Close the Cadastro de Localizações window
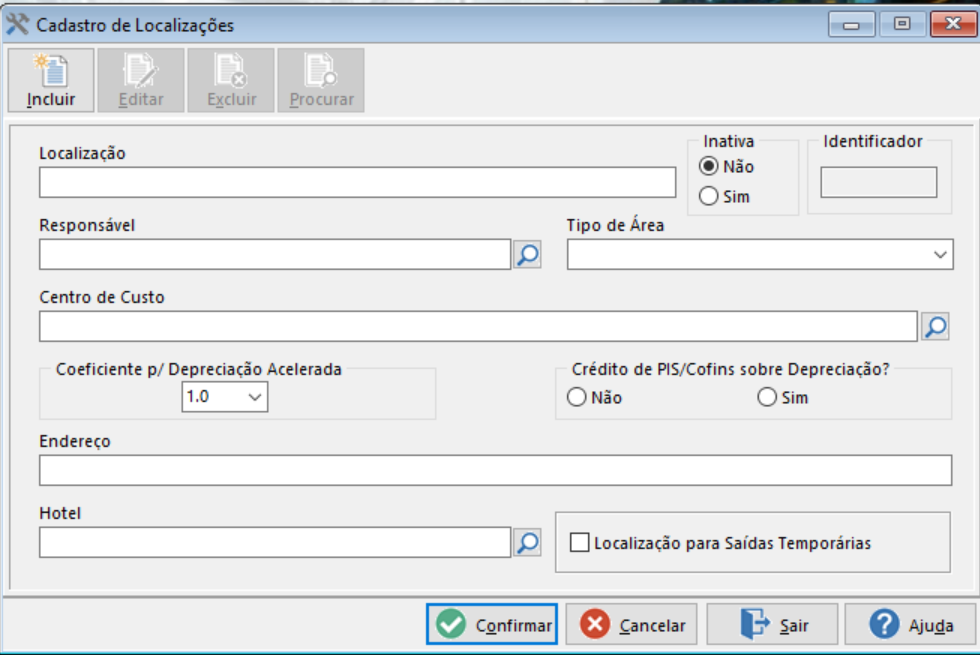 click(953, 24)
